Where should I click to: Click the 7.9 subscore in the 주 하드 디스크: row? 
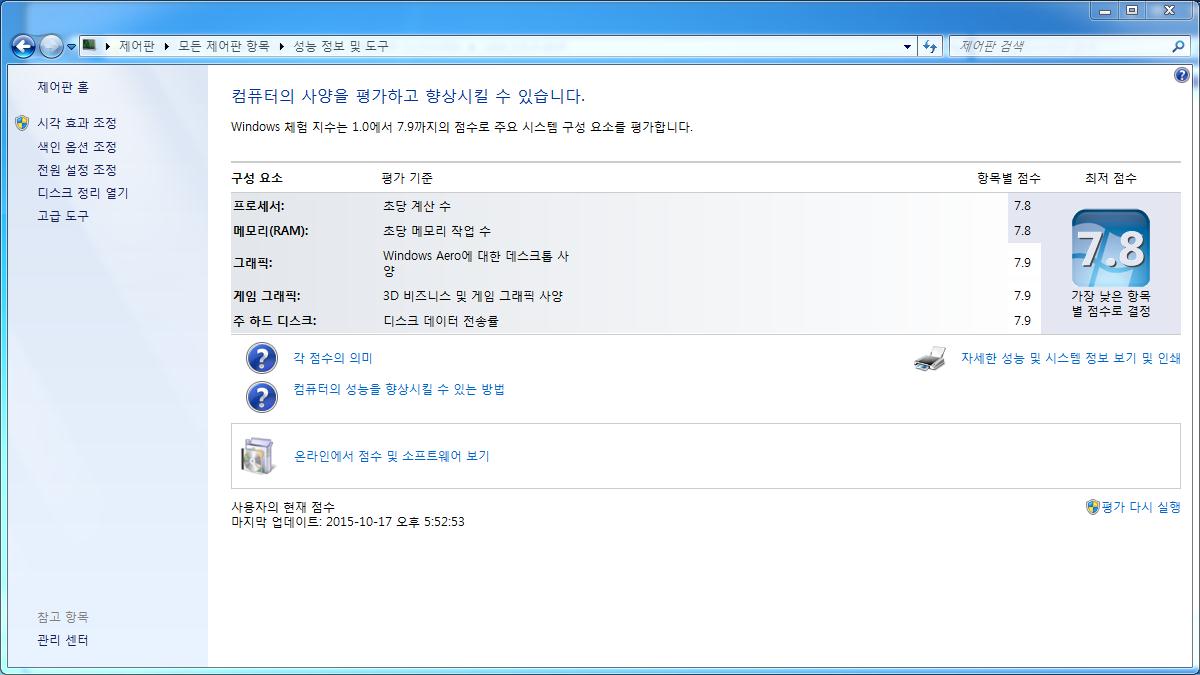click(x=1022, y=321)
